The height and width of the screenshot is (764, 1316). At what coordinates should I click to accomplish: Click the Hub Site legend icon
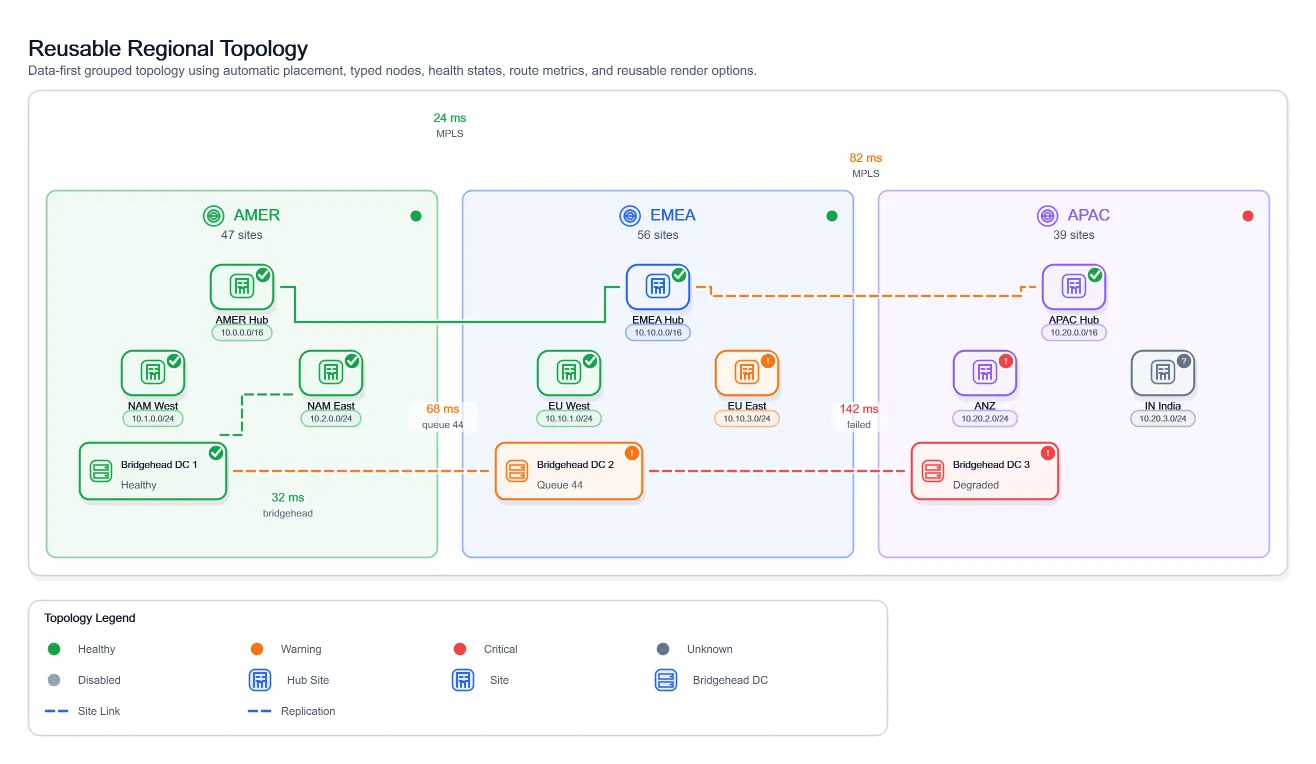(x=260, y=680)
